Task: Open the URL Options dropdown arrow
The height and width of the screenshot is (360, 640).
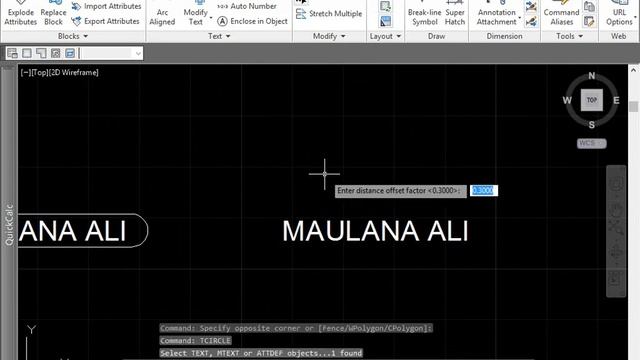Action: click(636, 18)
